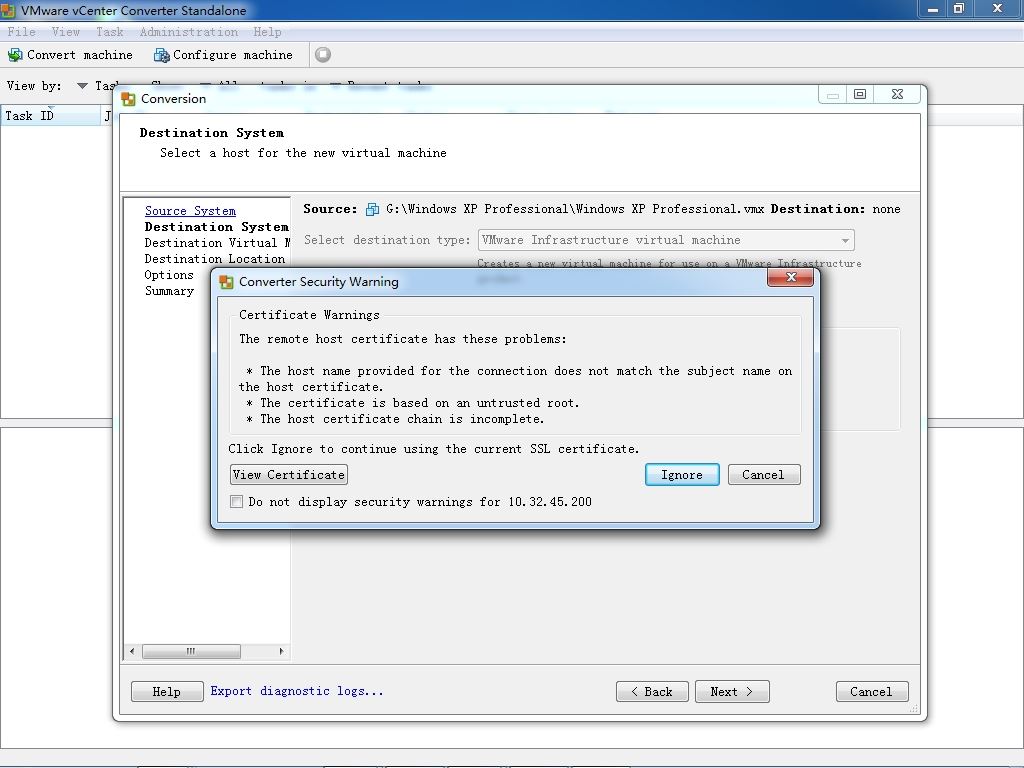Minimize the Conversion wizard window
This screenshot has width=1024, height=768.
833,95
